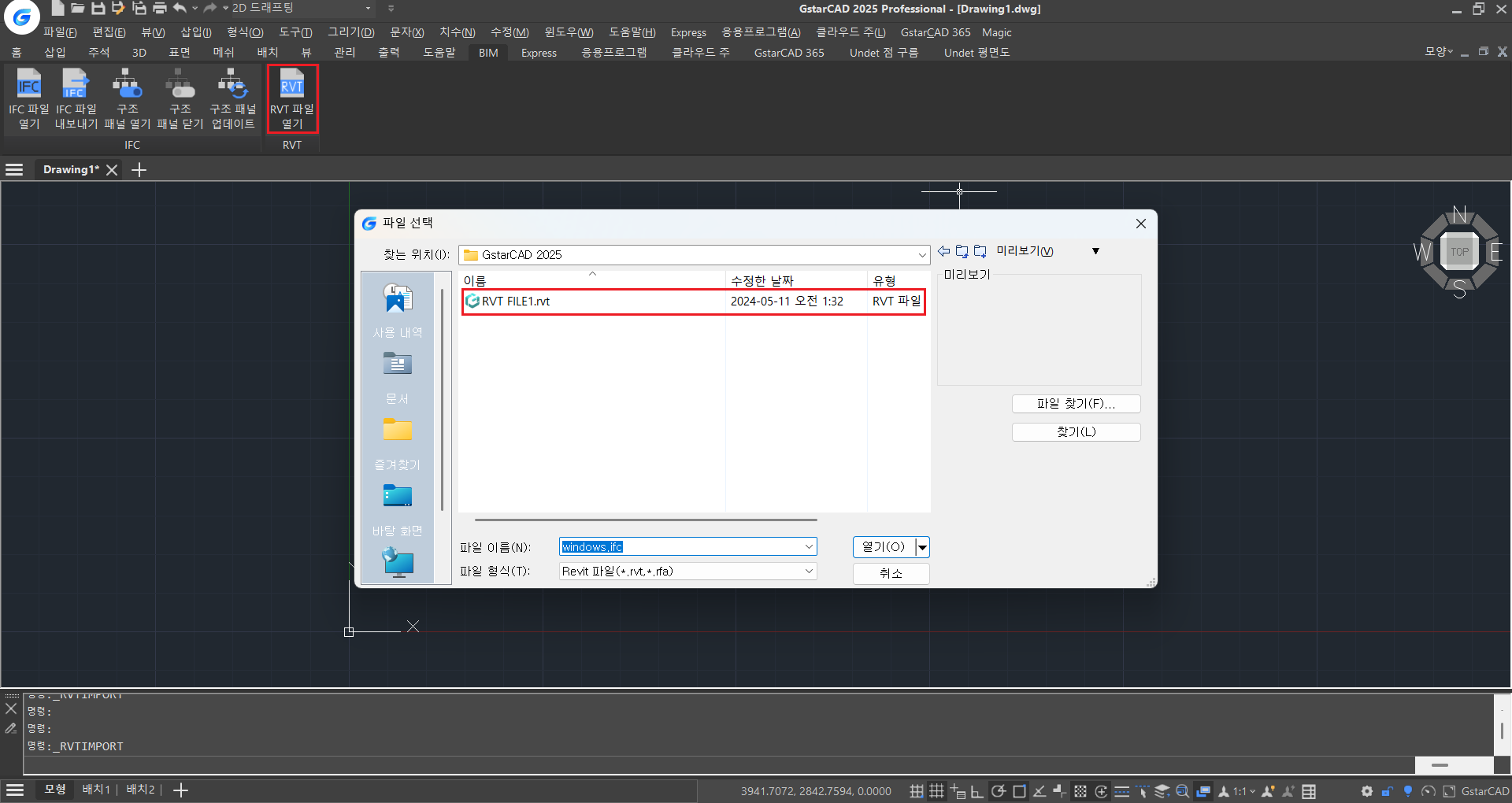
Task: Click the 찾기(L) button
Action: pos(1076,432)
